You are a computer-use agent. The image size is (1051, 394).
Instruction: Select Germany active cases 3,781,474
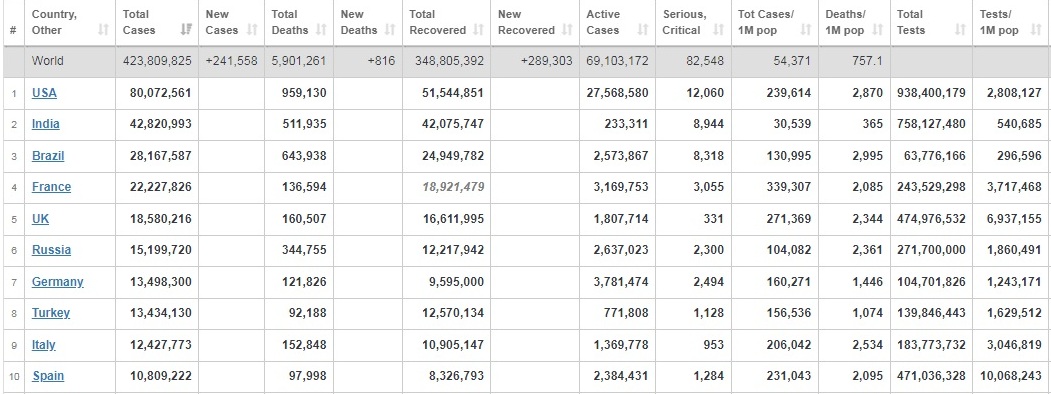click(x=621, y=281)
